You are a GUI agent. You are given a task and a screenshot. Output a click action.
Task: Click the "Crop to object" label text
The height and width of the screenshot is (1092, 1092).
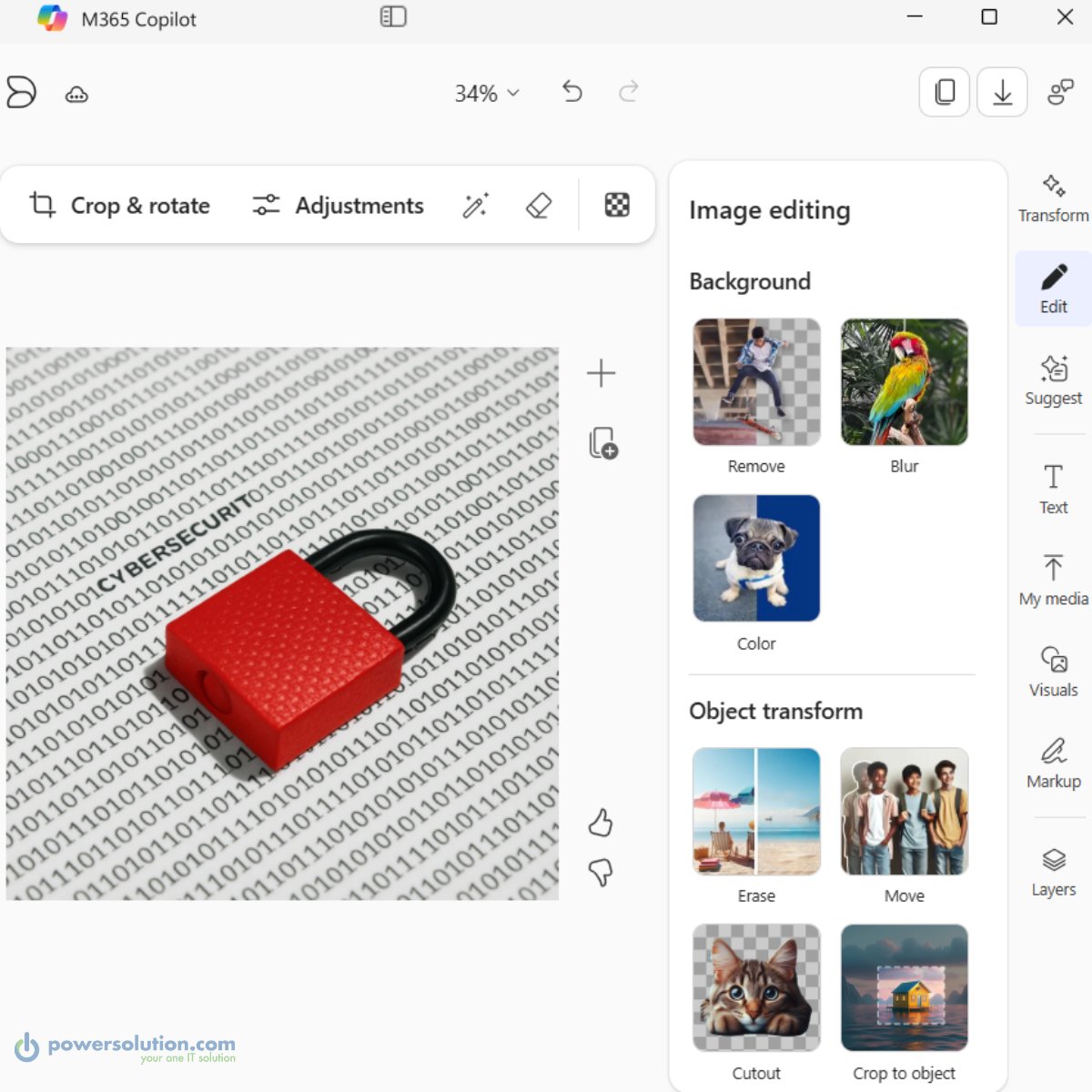click(x=905, y=1073)
